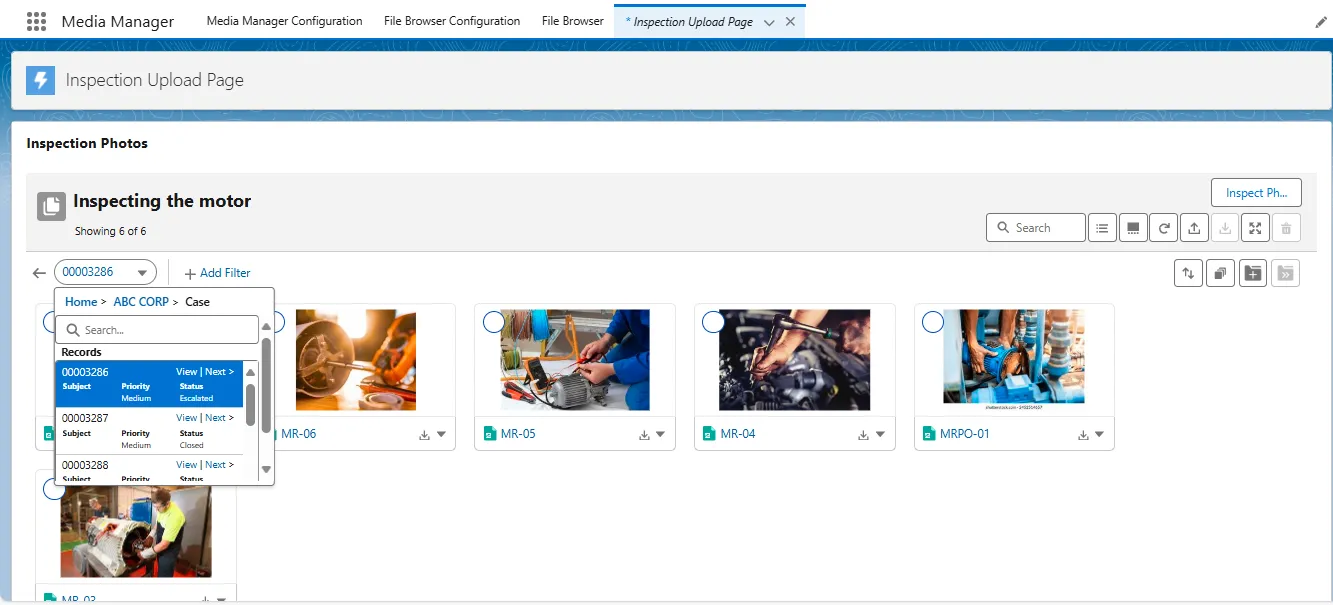Go to Home in the breadcrumb
This screenshot has width=1333, height=605.
click(x=81, y=302)
